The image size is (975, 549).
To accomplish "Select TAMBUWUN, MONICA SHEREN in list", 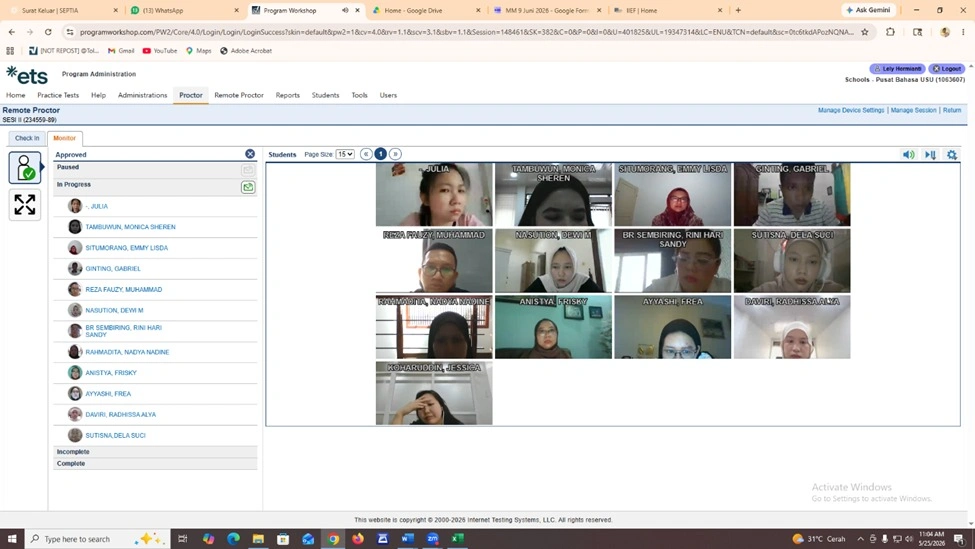I will (x=130, y=227).
